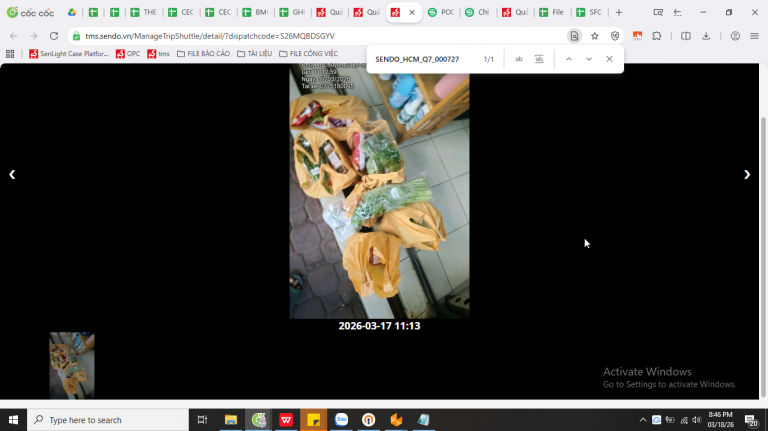Go to previous find result

[x=569, y=59]
